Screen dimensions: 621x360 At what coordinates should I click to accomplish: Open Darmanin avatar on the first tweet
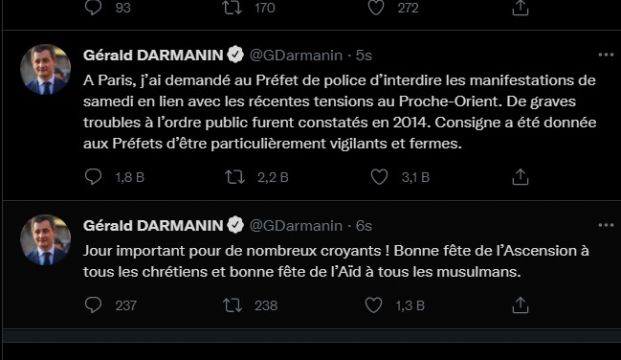click(46, 69)
